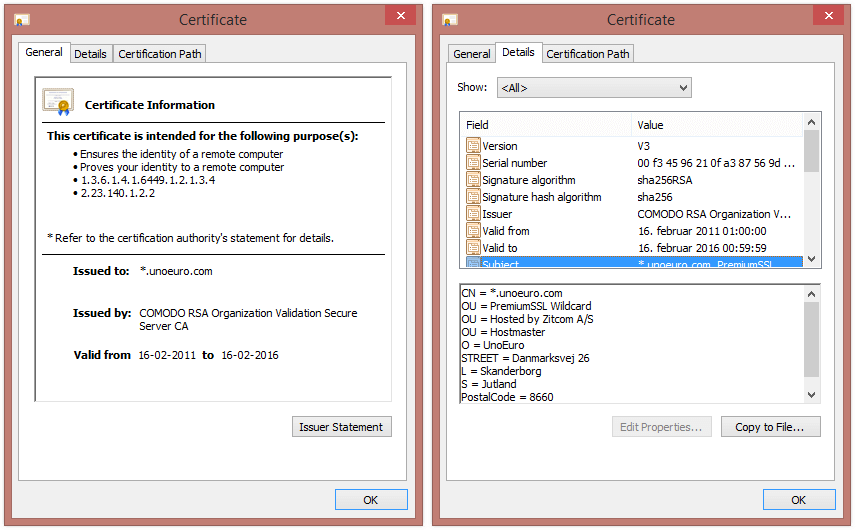Select the Version row label
The height and width of the screenshot is (530, 856).
click(x=500, y=146)
